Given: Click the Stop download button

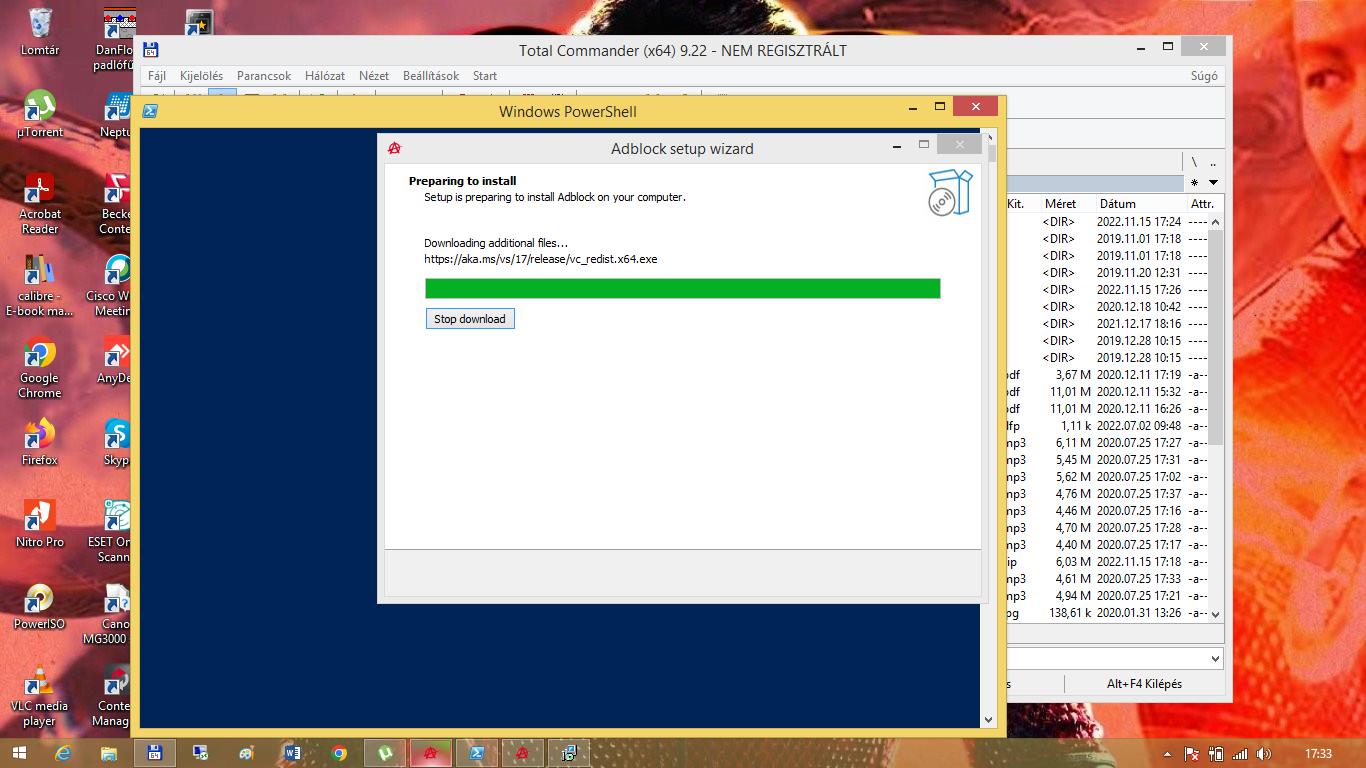Looking at the screenshot, I should pyautogui.click(x=470, y=319).
